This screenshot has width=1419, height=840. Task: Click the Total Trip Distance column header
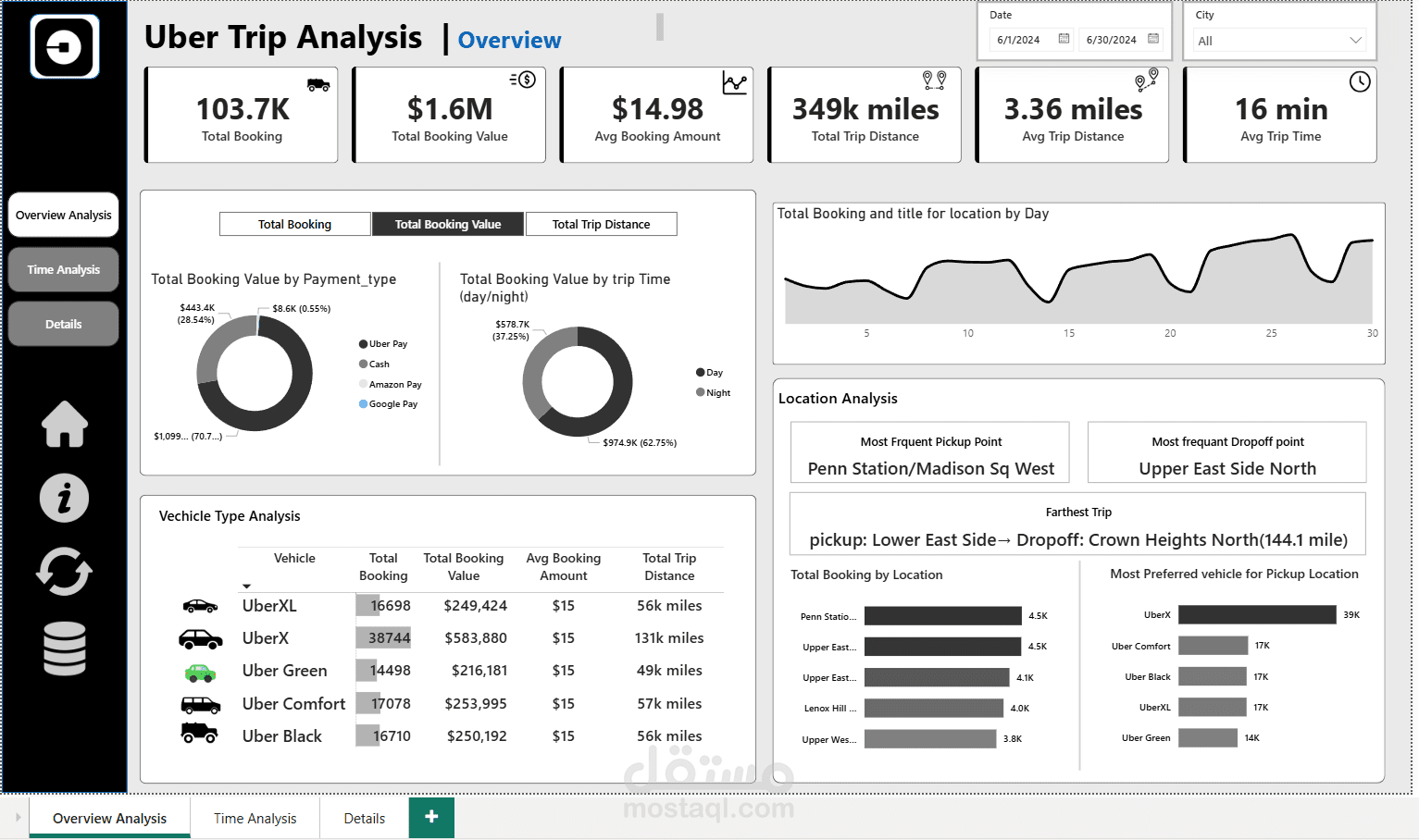tap(669, 567)
